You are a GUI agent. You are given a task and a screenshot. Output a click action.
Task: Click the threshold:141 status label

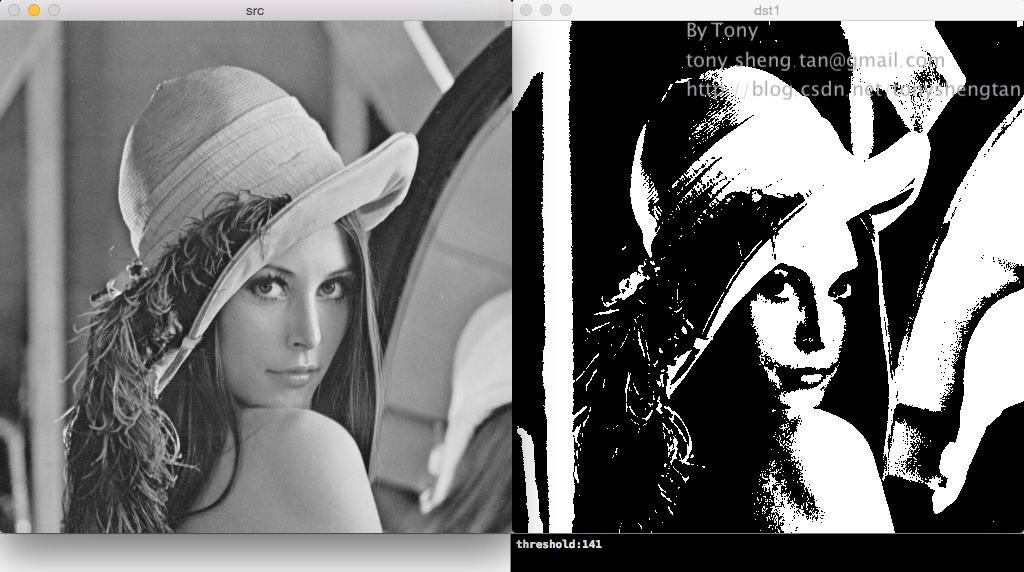point(559,544)
